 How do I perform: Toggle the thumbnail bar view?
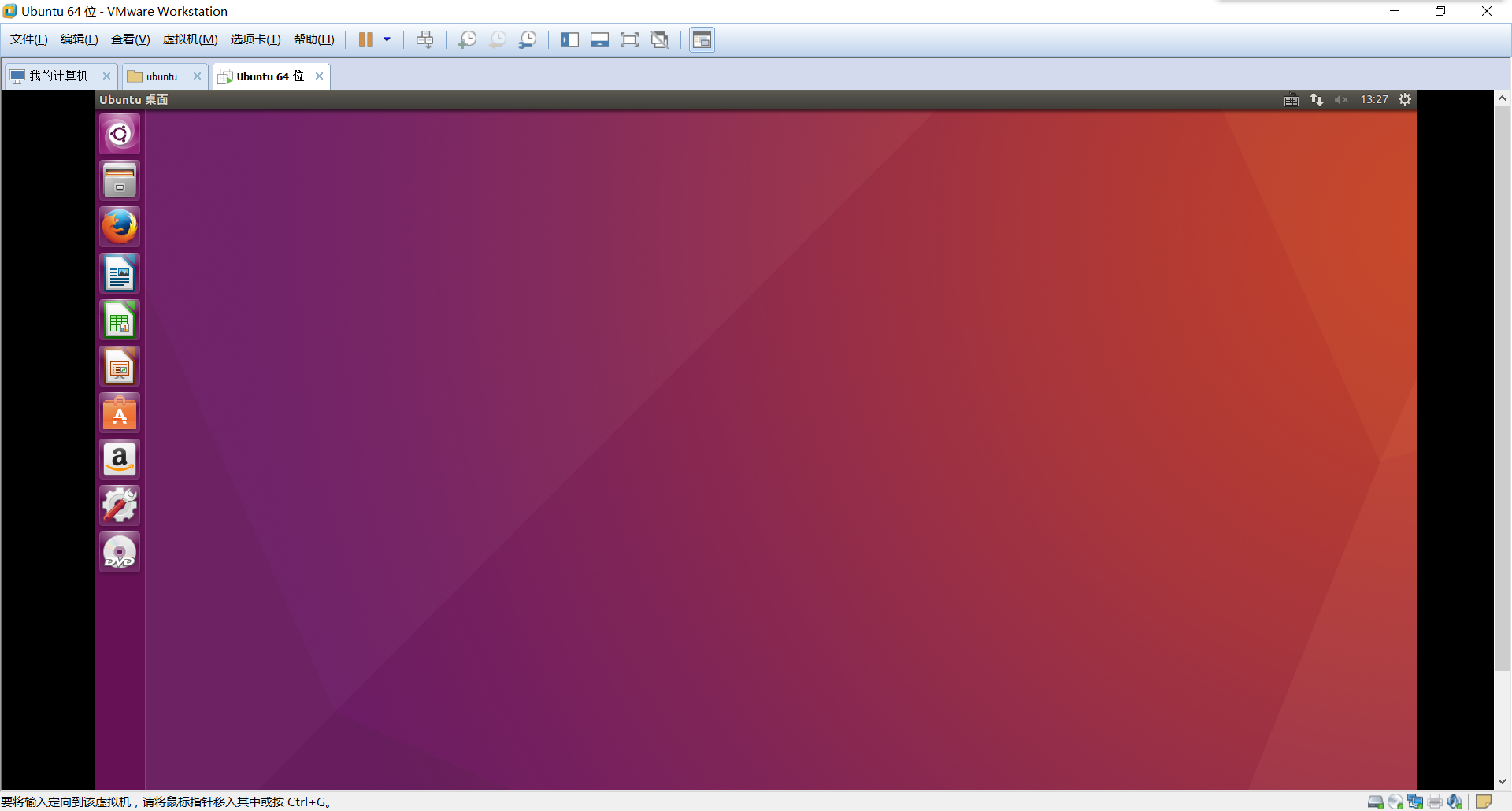pos(599,40)
